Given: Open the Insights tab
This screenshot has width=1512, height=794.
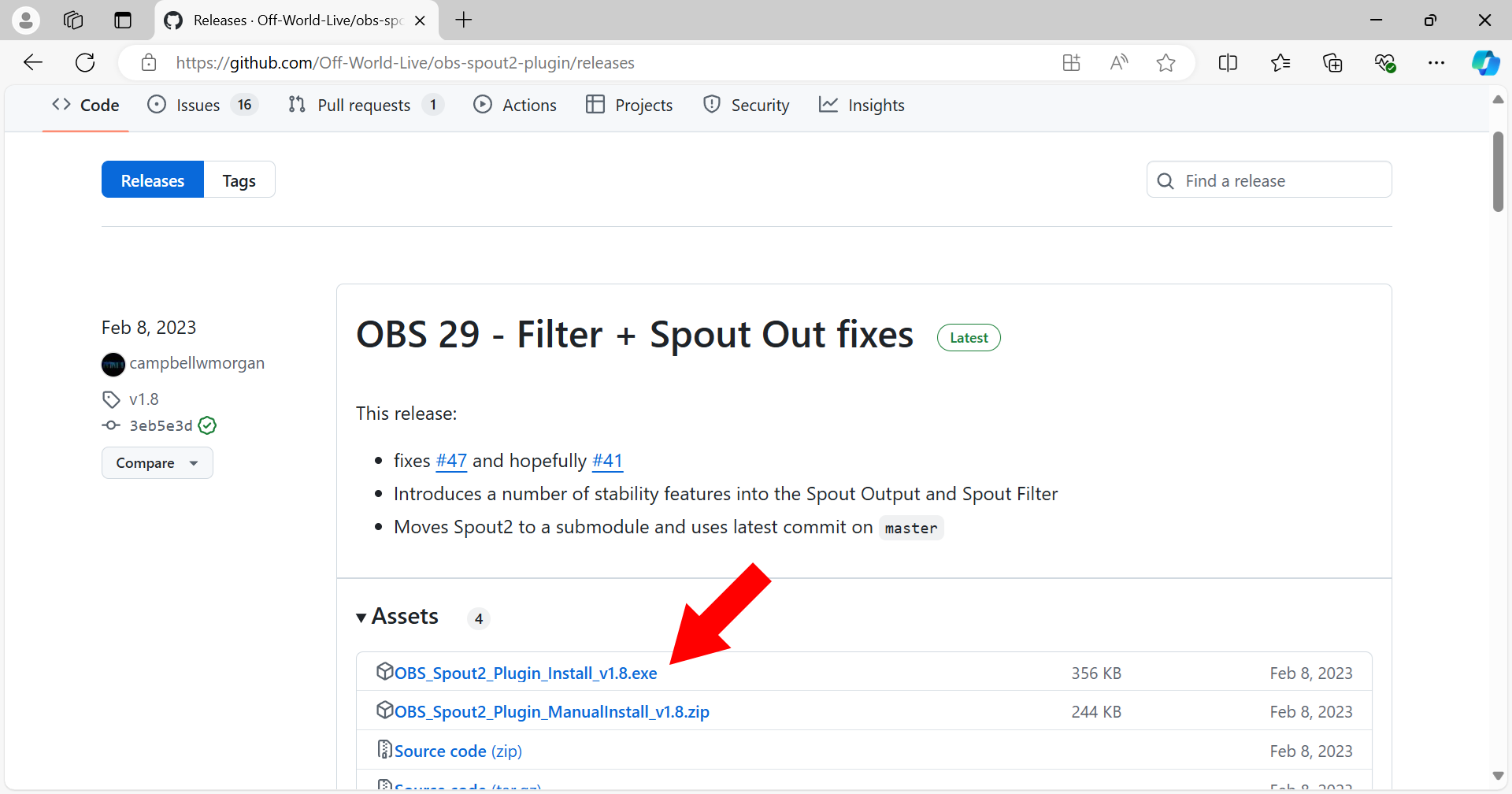Looking at the screenshot, I should (862, 105).
